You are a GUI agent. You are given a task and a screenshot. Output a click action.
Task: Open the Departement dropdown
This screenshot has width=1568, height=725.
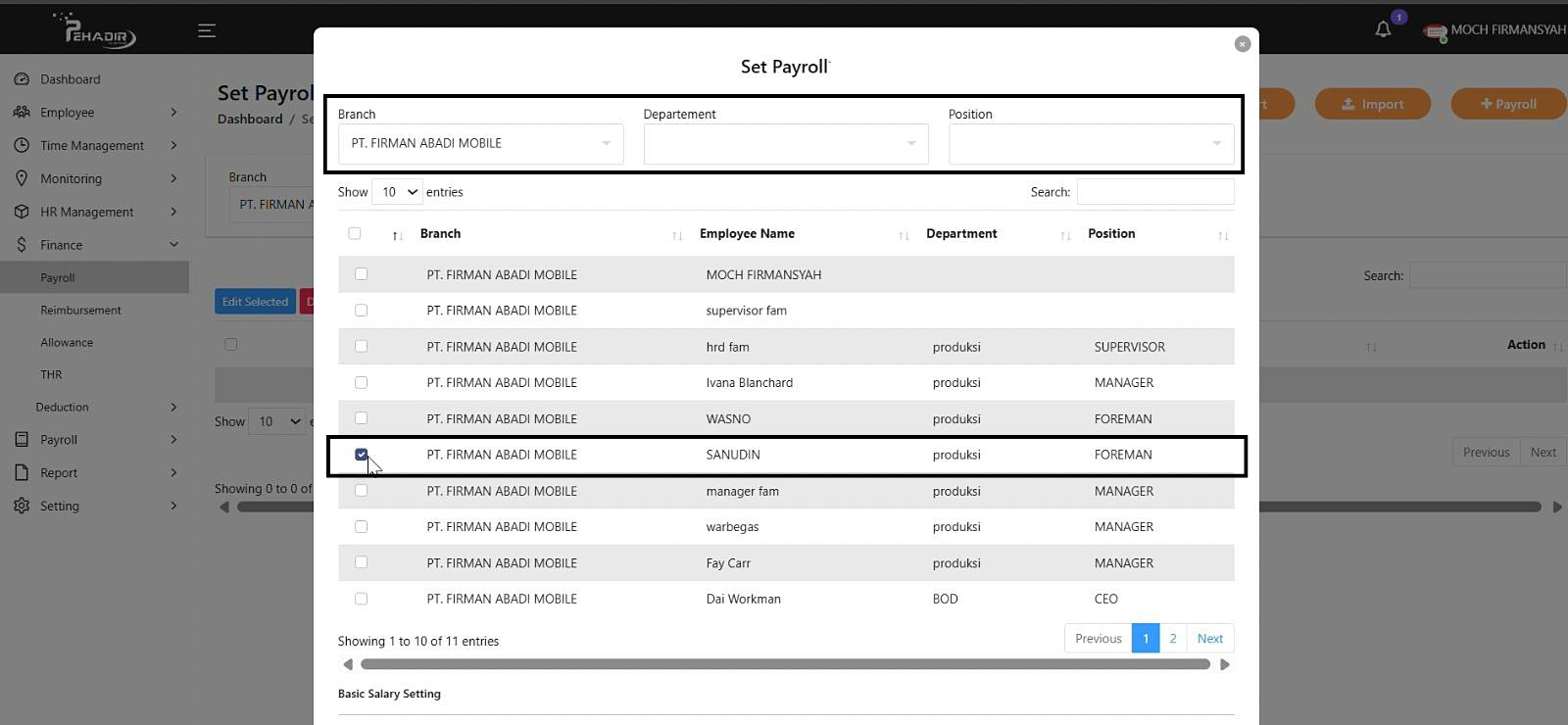pyautogui.click(x=785, y=144)
